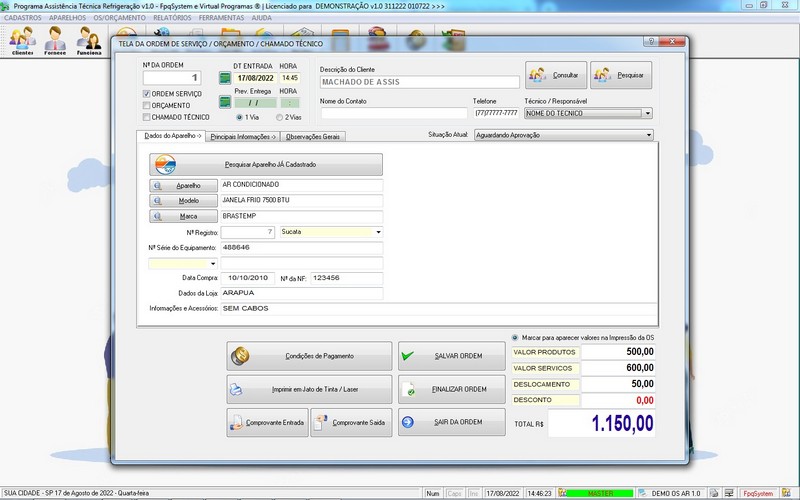The height and width of the screenshot is (500, 800).
Task: Click the SAIR DA ORDEM button
Action: point(452,422)
